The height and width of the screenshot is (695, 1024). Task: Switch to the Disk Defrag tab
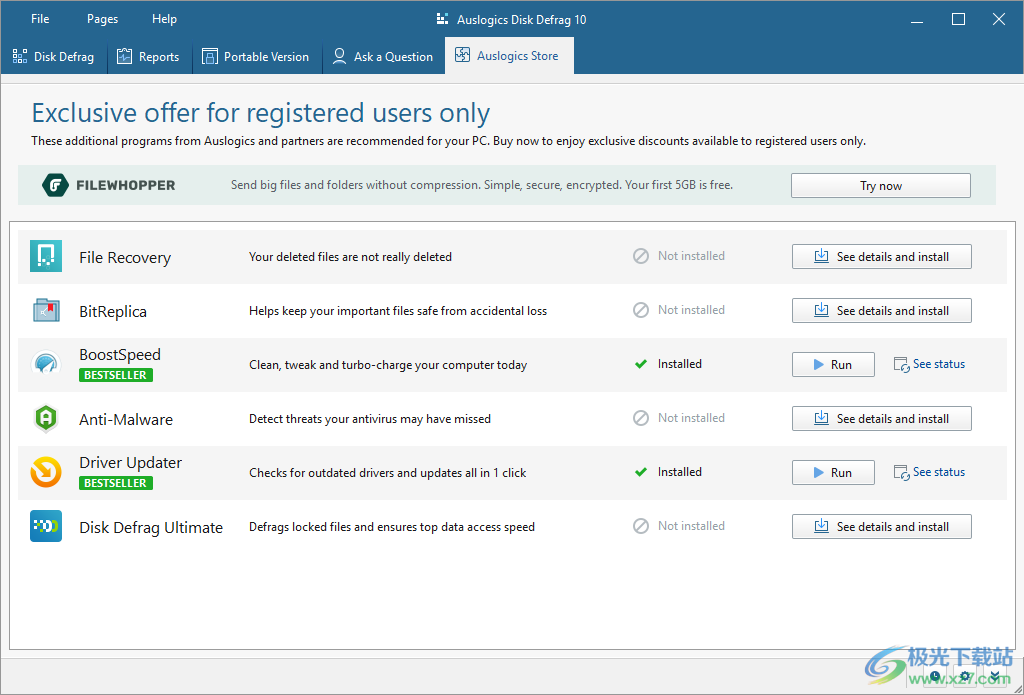pyautogui.click(x=54, y=56)
